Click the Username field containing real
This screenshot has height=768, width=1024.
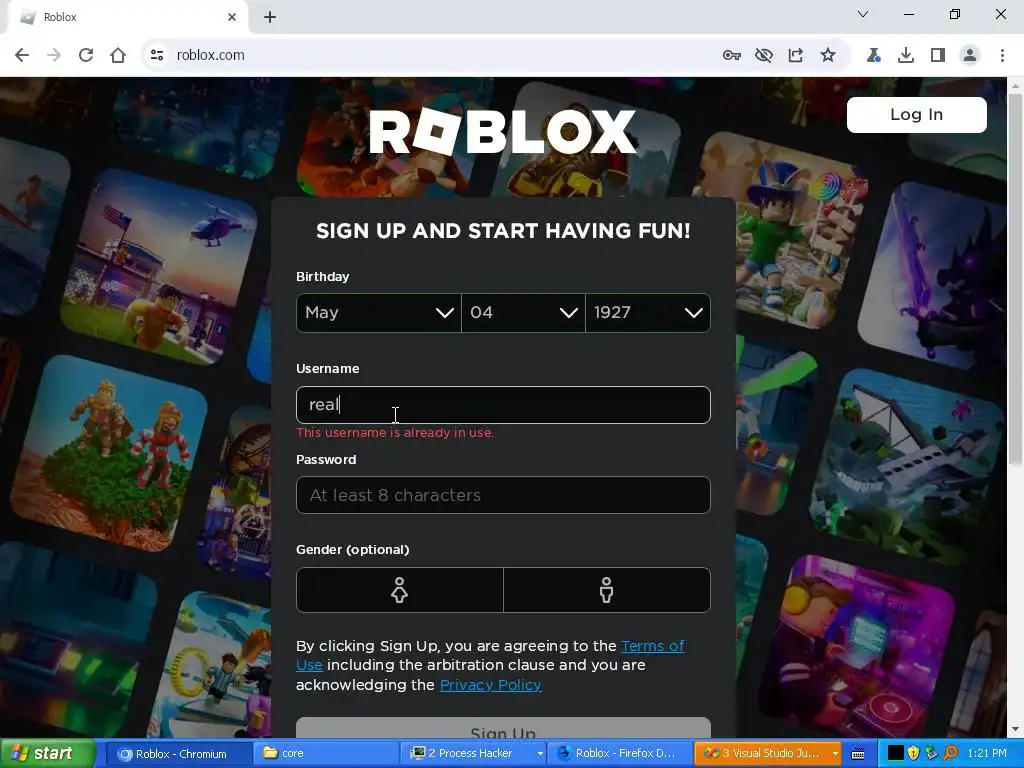[503, 405]
